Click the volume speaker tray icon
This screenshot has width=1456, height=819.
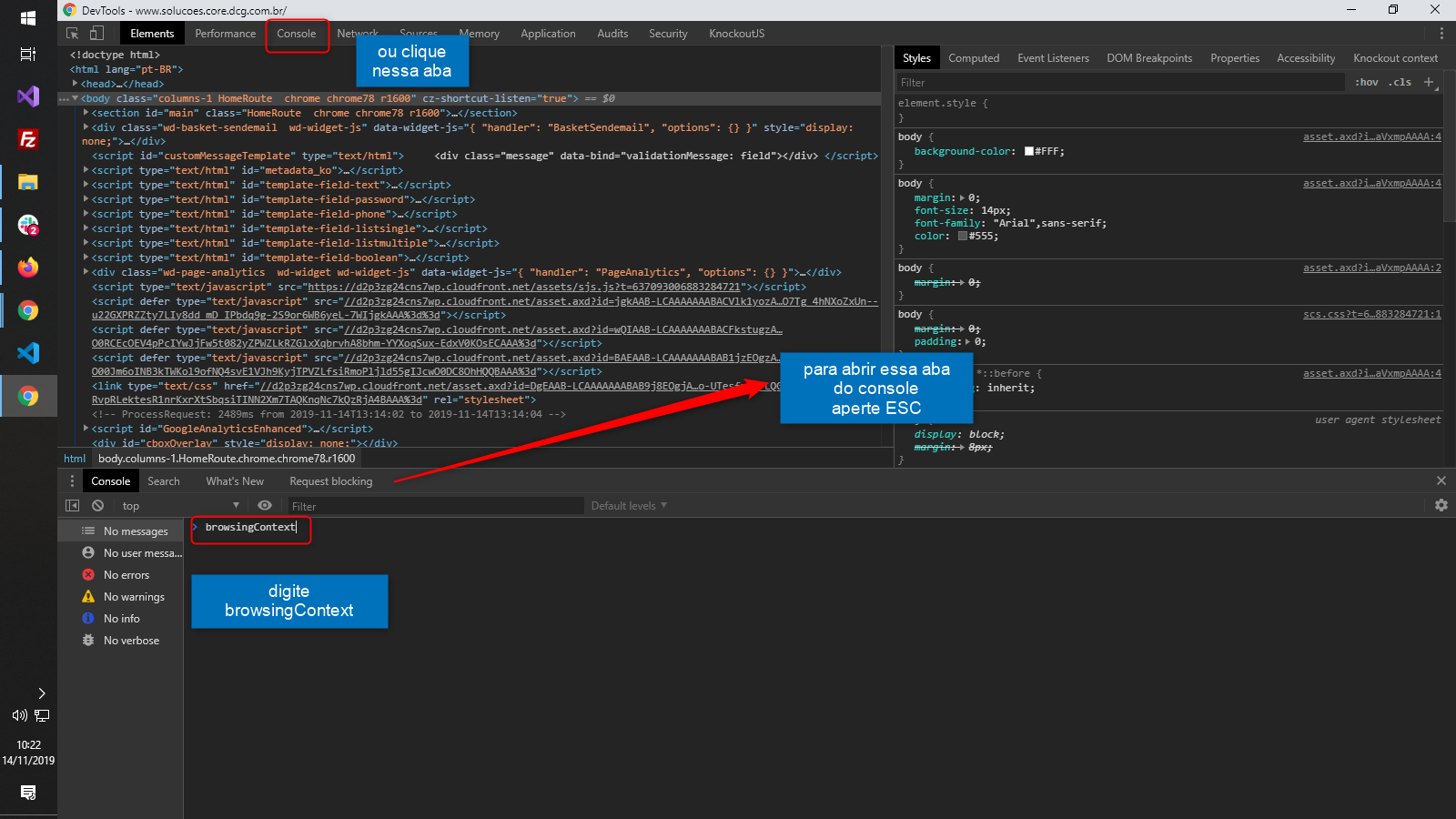[19, 716]
